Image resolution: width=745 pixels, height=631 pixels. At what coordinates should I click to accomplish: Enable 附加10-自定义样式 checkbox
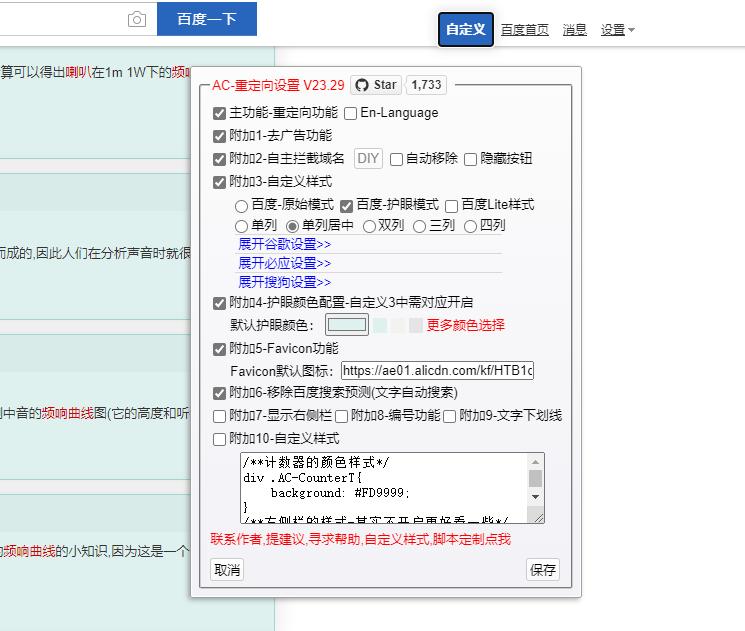pyautogui.click(x=219, y=440)
